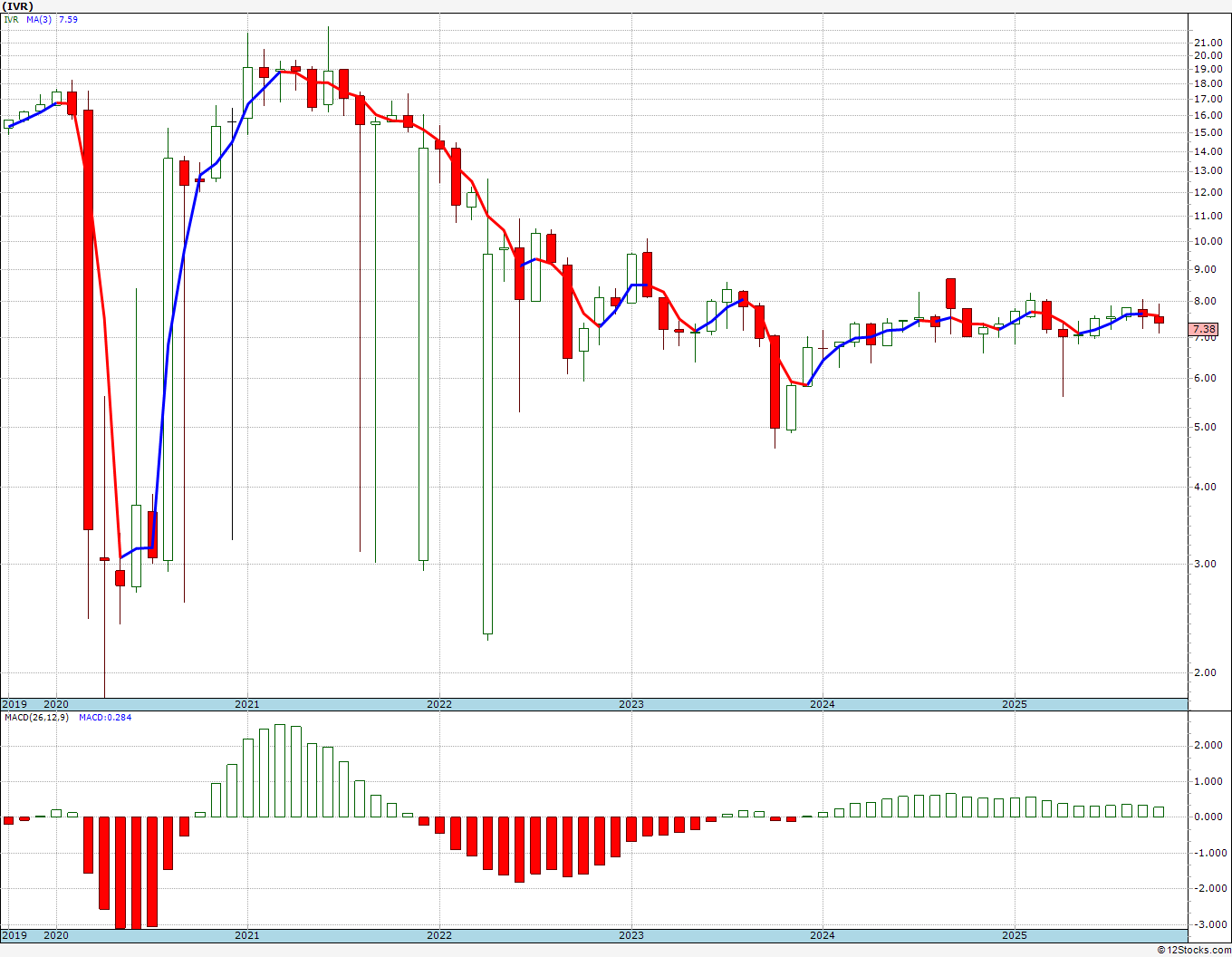Click the MA(3) 7.59 indicator label
The height and width of the screenshot is (957, 1232).
[x=52, y=19]
